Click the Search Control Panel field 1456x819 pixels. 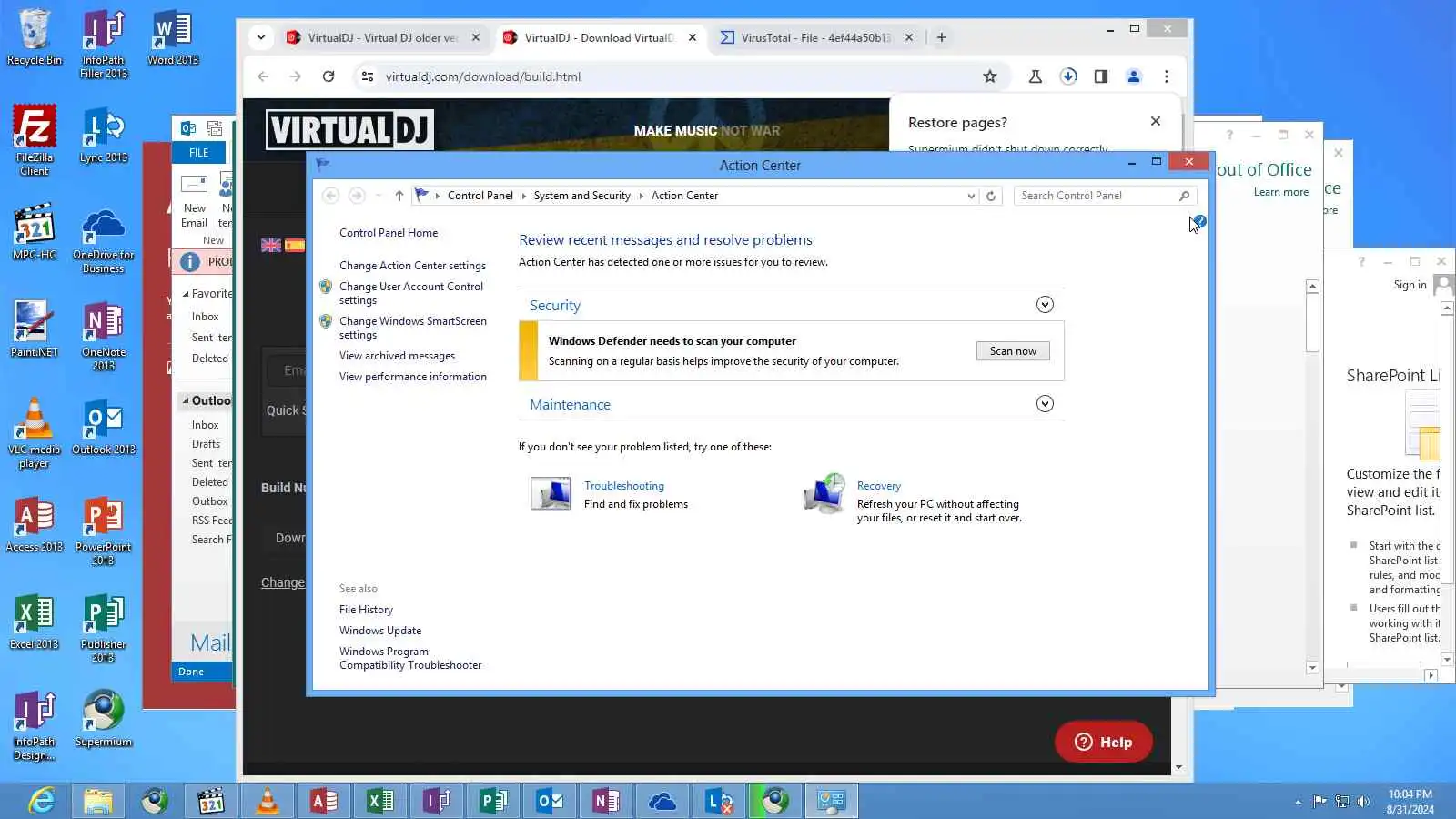tap(1097, 196)
